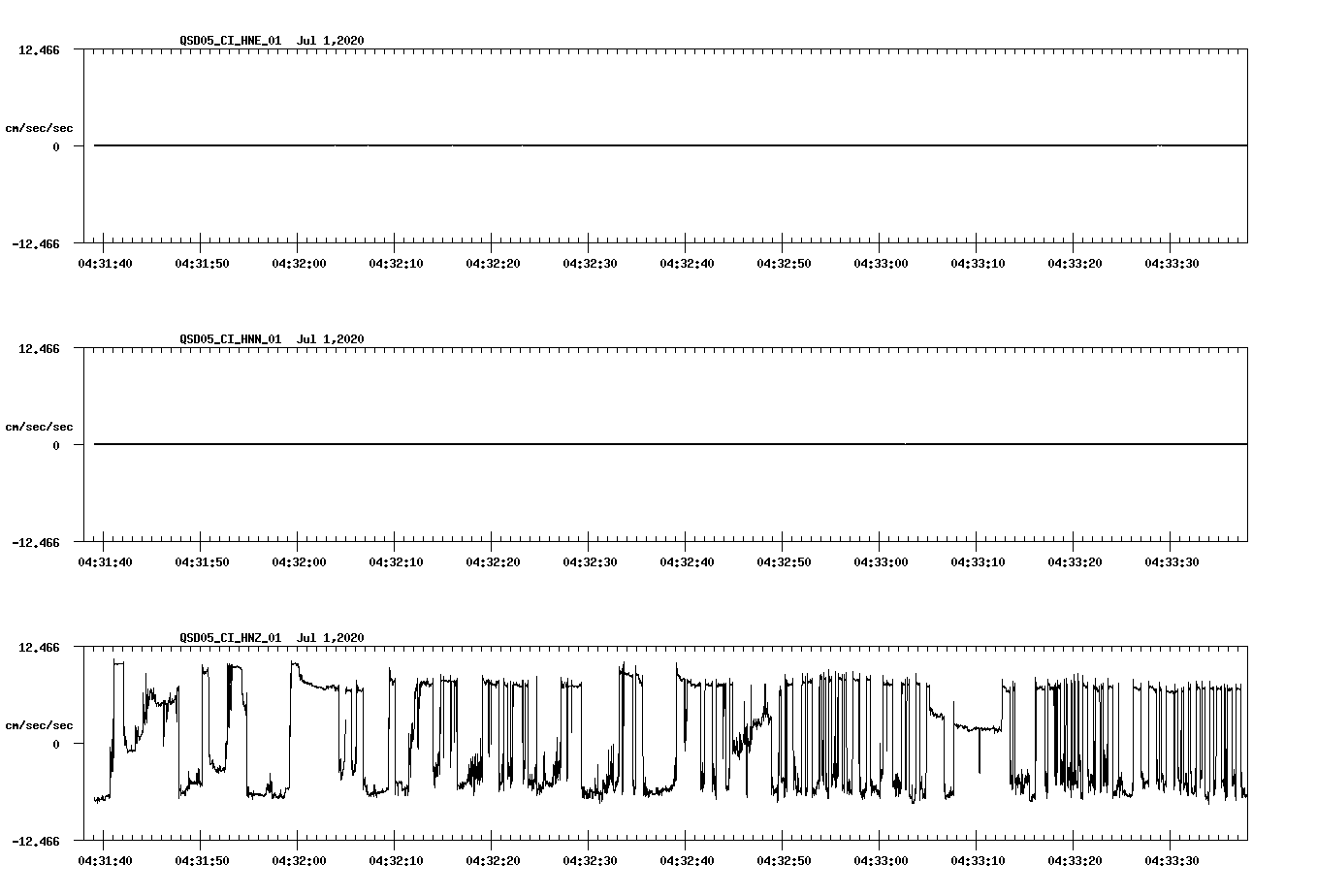Select the 'Jul 1,2020' date on HNE plot
This screenshot has width=1317, height=896.
[331, 41]
